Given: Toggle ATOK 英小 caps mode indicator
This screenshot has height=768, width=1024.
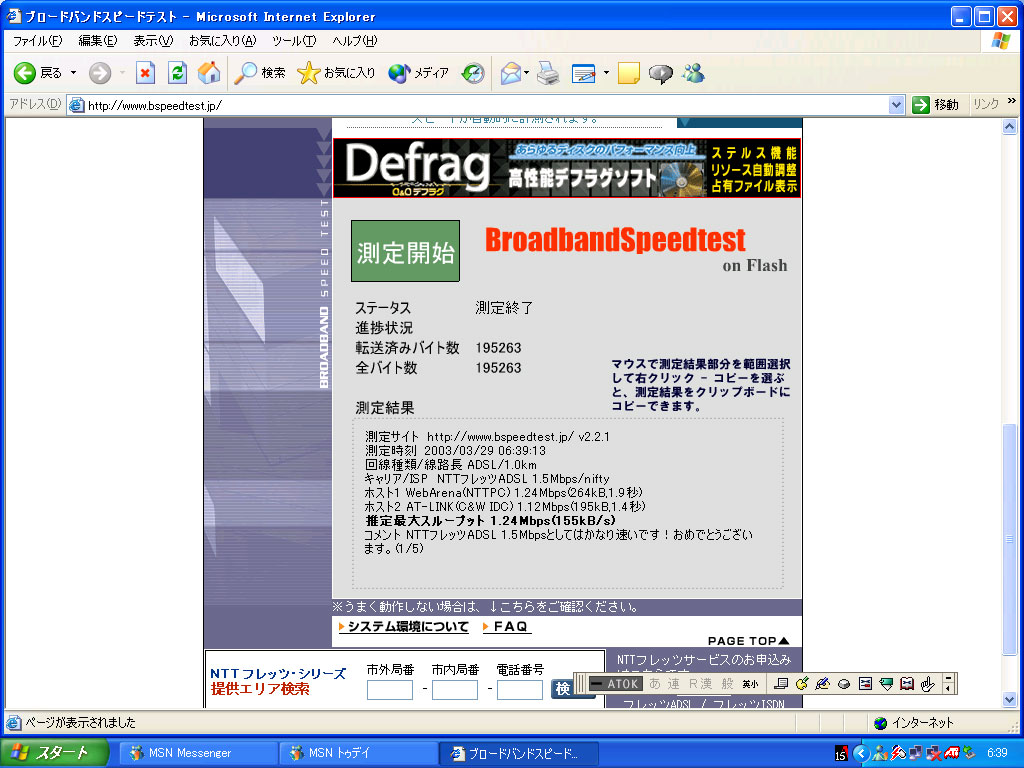Looking at the screenshot, I should 750,684.
